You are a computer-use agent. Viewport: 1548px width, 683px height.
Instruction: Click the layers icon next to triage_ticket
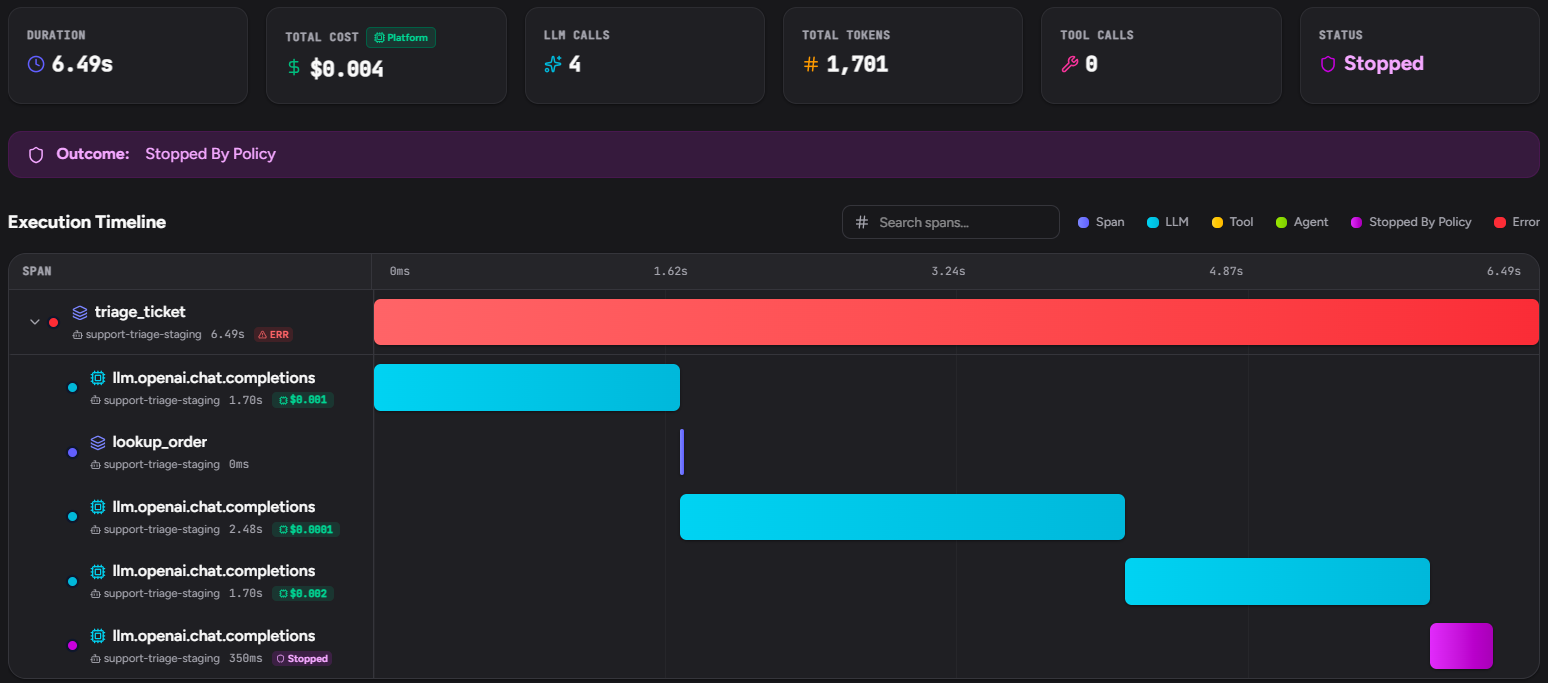(x=80, y=312)
